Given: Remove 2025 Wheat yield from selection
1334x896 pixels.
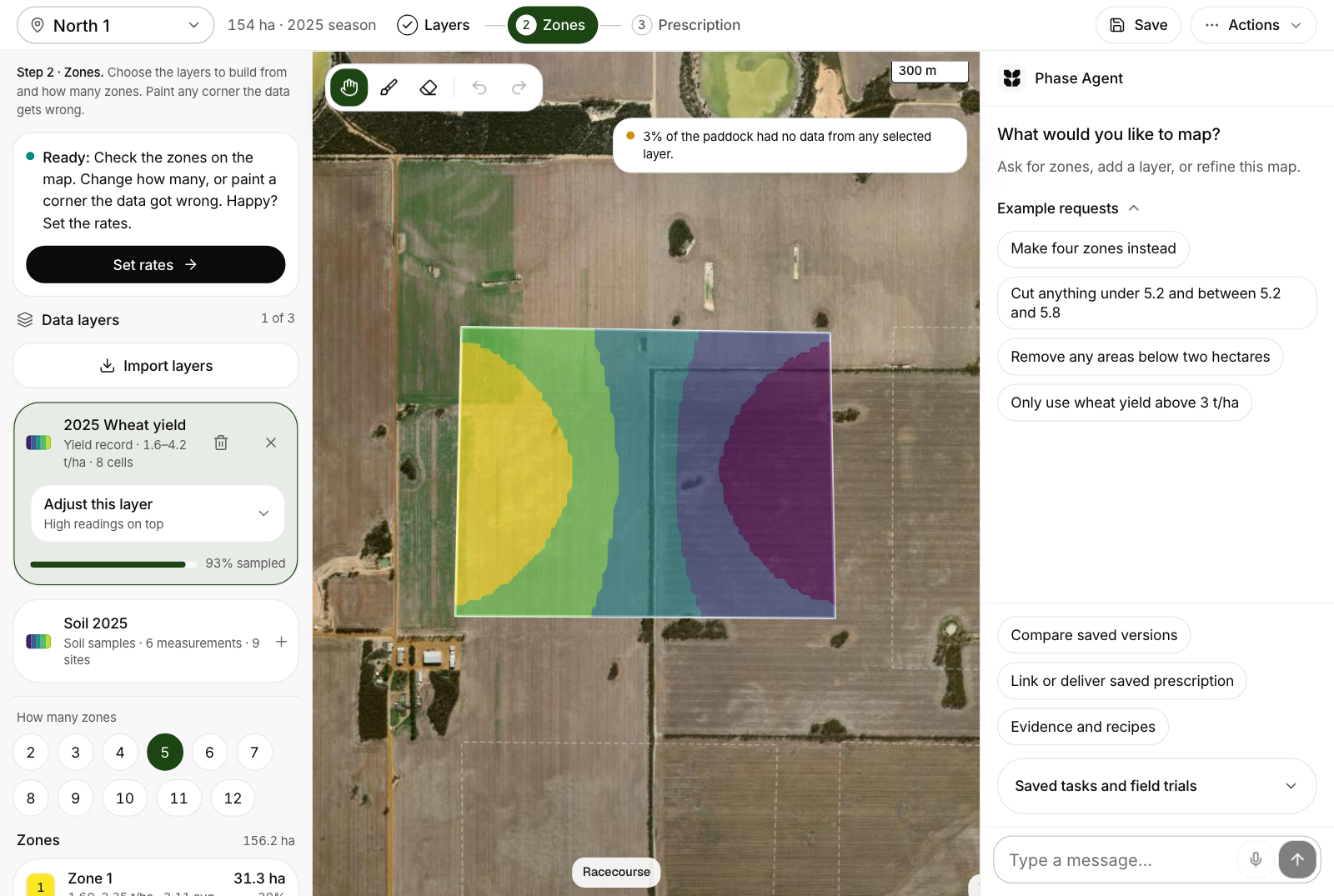Looking at the screenshot, I should (x=271, y=443).
